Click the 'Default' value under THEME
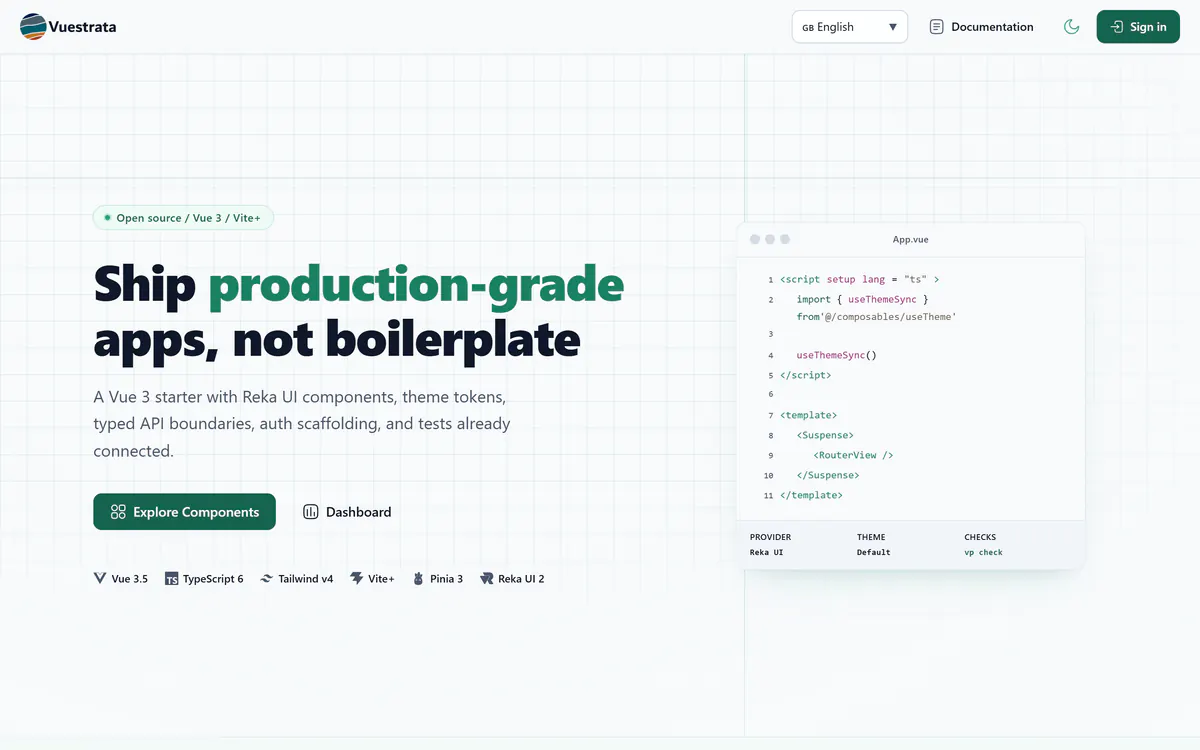The height and width of the screenshot is (750, 1200). point(873,553)
